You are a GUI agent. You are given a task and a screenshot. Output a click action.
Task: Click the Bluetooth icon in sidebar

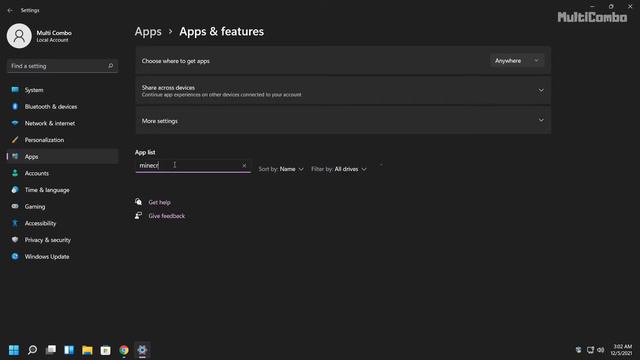(15, 106)
